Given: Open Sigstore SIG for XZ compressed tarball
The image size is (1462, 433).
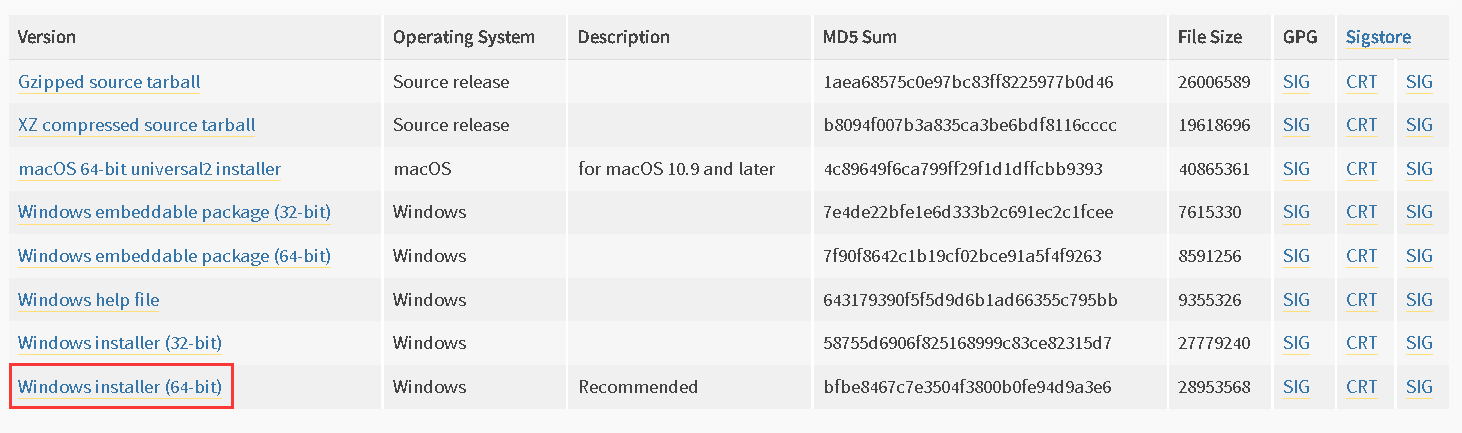Looking at the screenshot, I should point(1419,125).
